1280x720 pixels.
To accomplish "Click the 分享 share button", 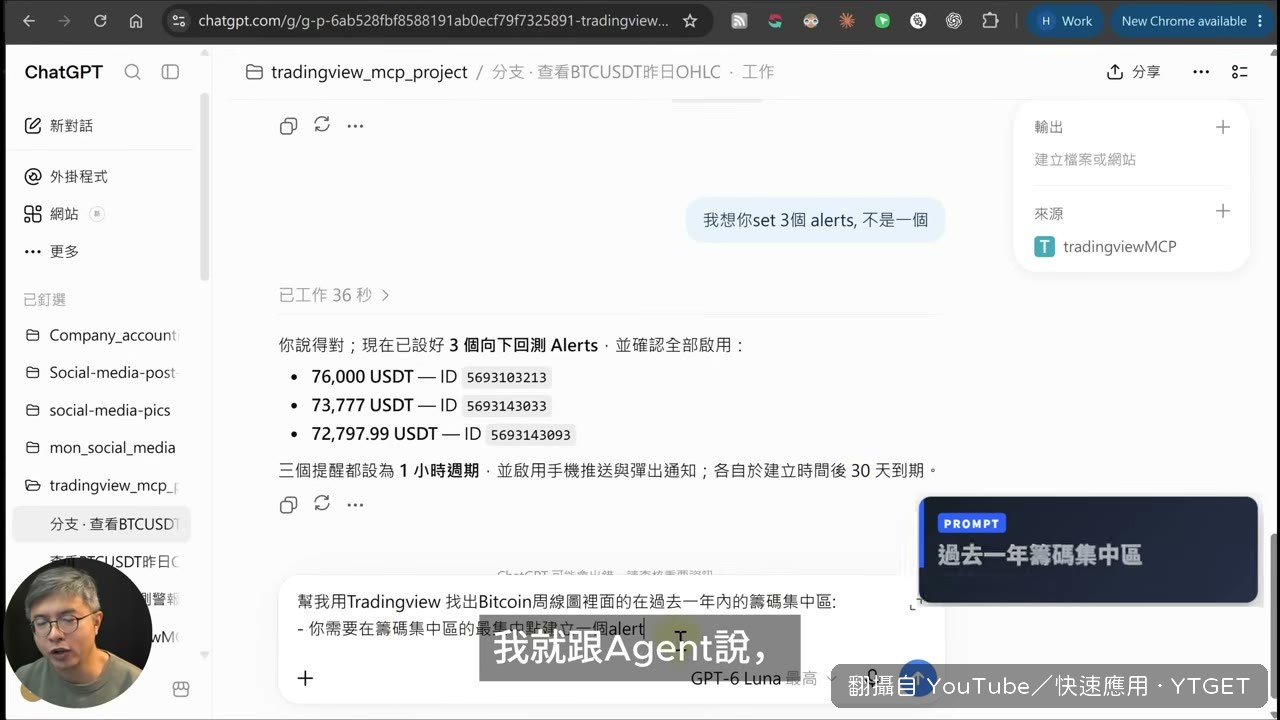I will 1134,72.
